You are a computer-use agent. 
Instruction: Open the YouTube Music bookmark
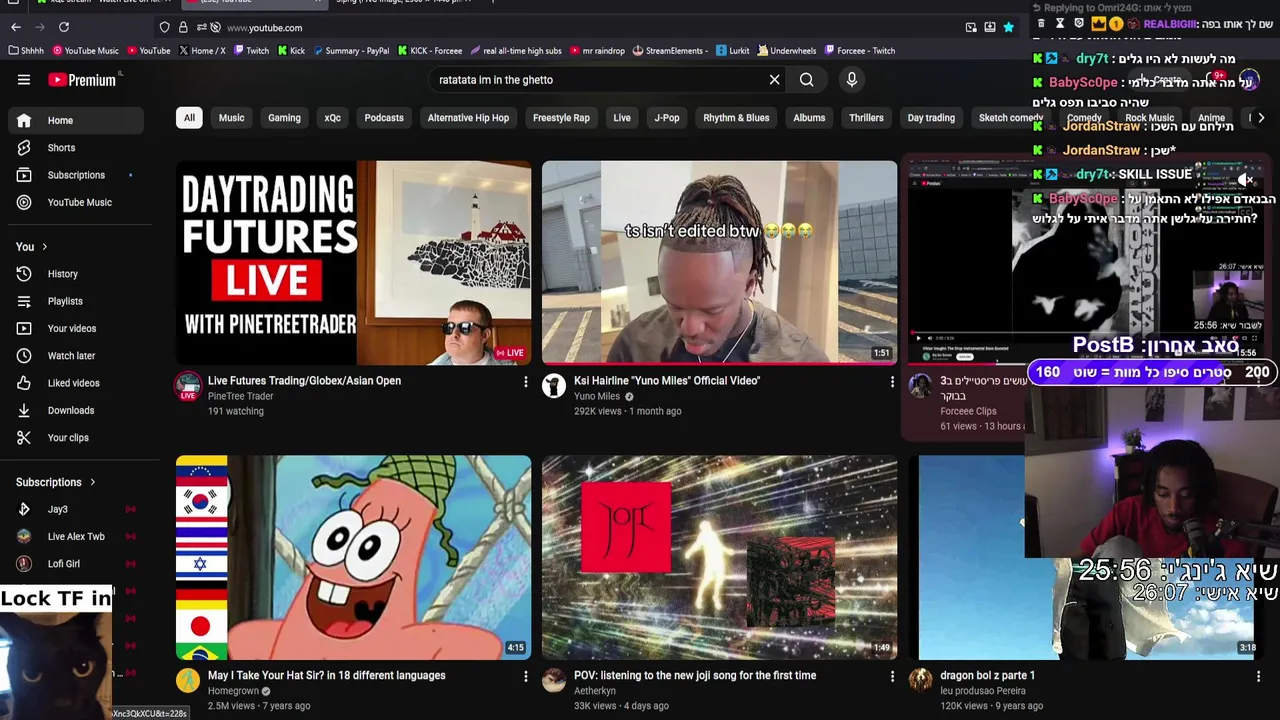[85, 51]
